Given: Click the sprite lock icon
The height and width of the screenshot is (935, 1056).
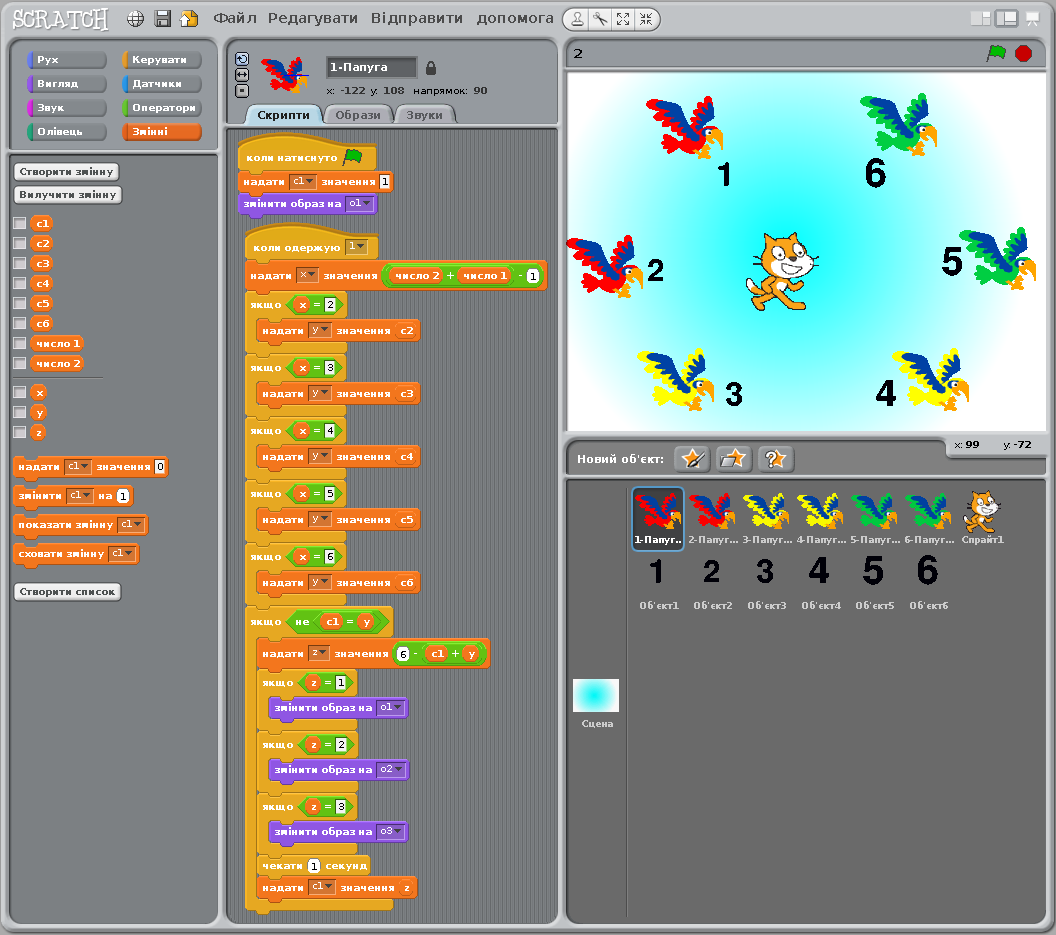Looking at the screenshot, I should [431, 67].
